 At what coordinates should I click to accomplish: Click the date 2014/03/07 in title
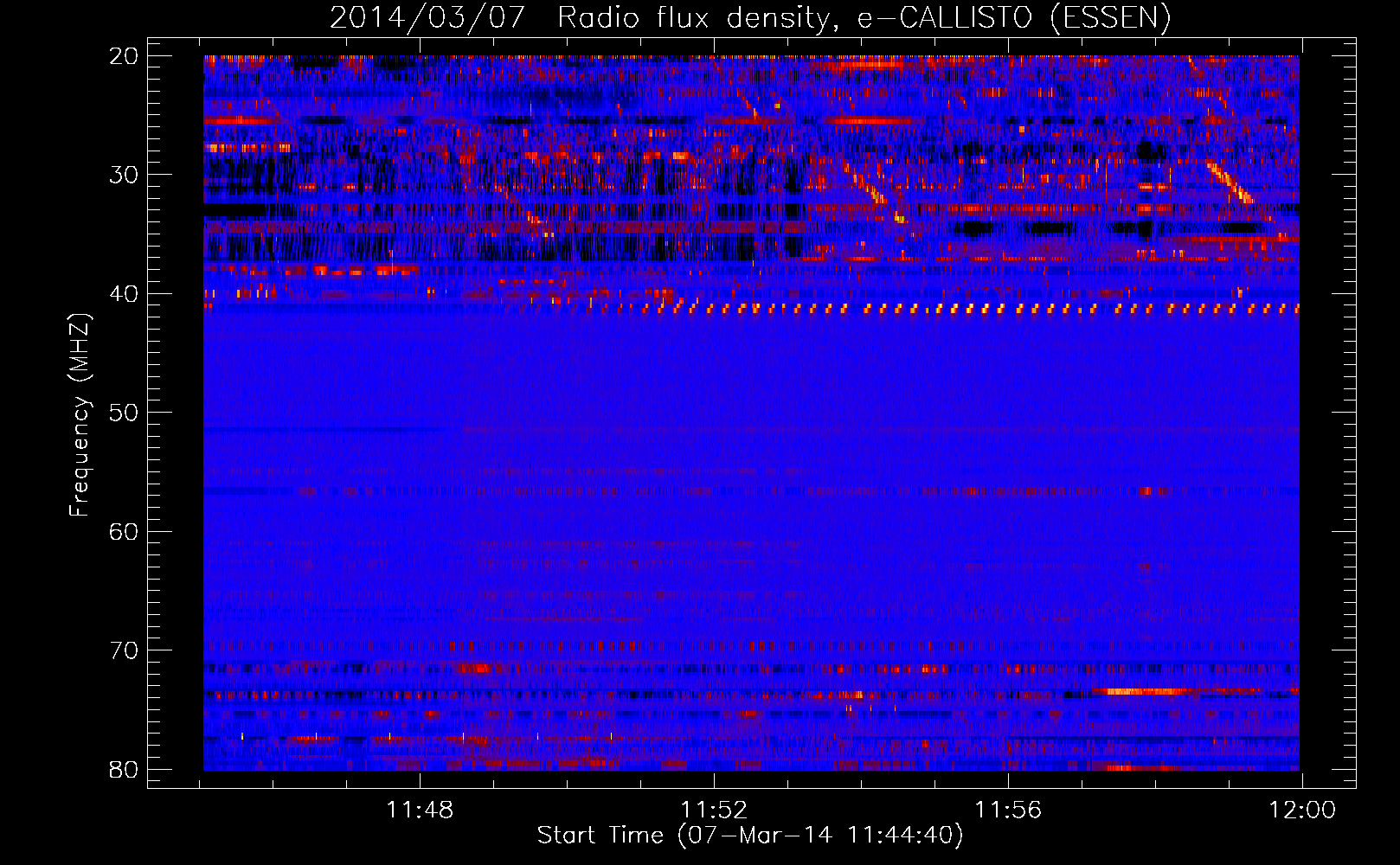[x=427, y=18]
